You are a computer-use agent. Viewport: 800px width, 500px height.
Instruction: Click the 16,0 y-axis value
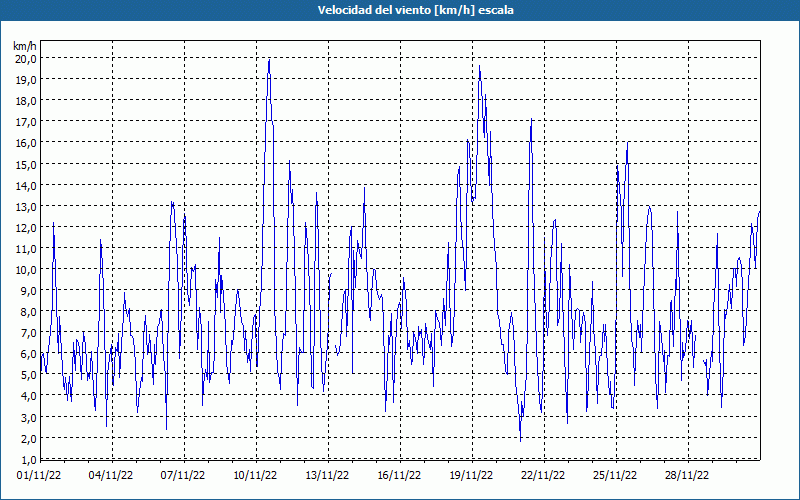(26, 143)
